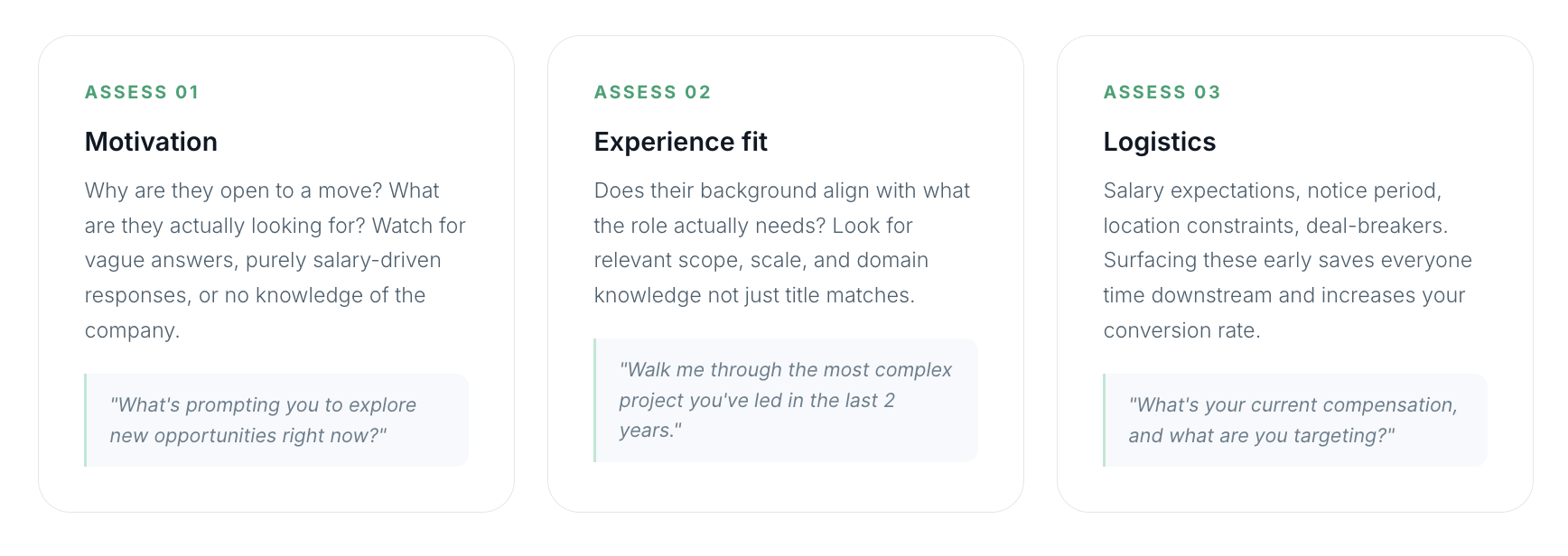Click the Logistics description paragraph

[1287, 260]
